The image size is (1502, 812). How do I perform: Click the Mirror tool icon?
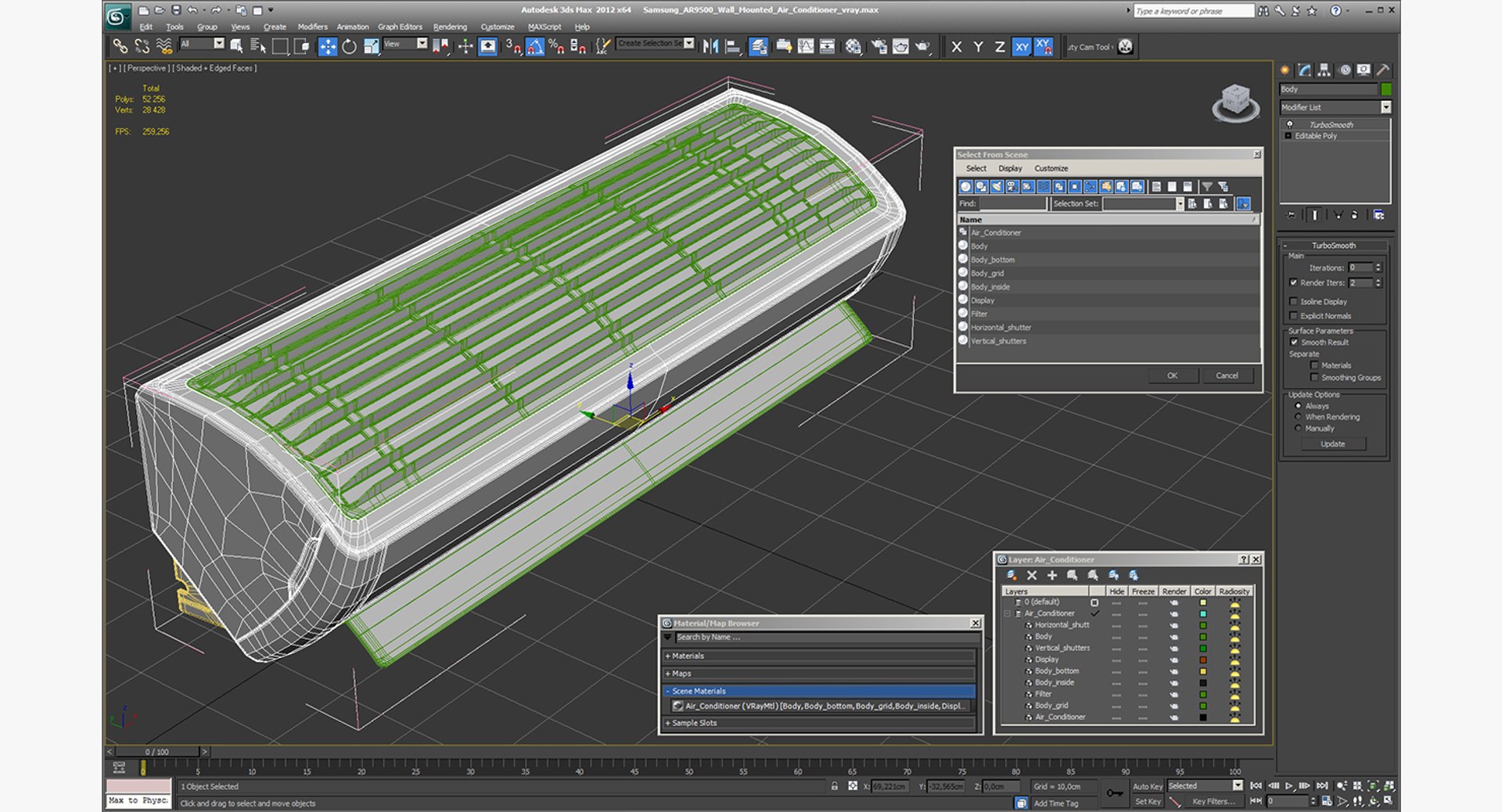(x=710, y=47)
